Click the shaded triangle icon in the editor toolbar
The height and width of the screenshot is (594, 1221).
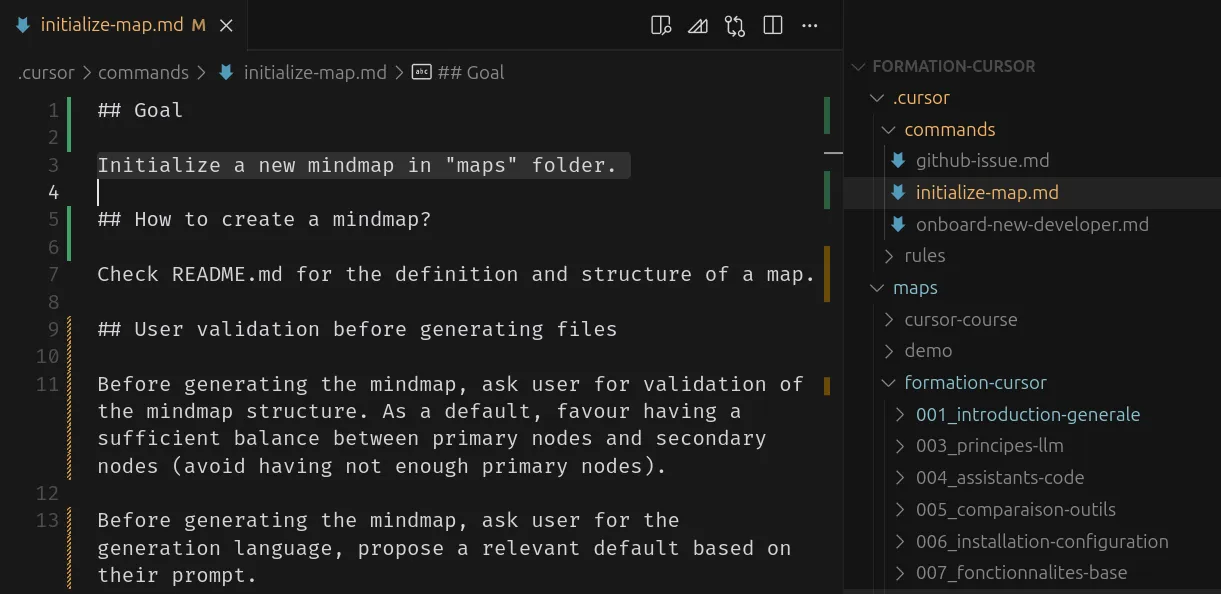(x=697, y=25)
